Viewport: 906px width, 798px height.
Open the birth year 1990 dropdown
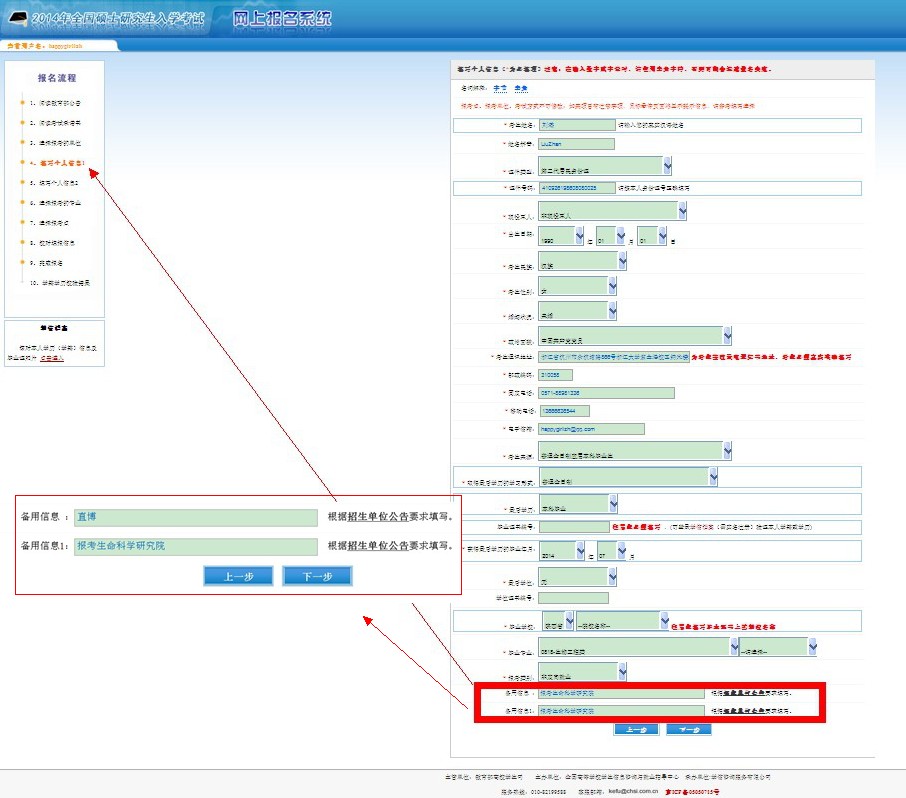(580, 236)
